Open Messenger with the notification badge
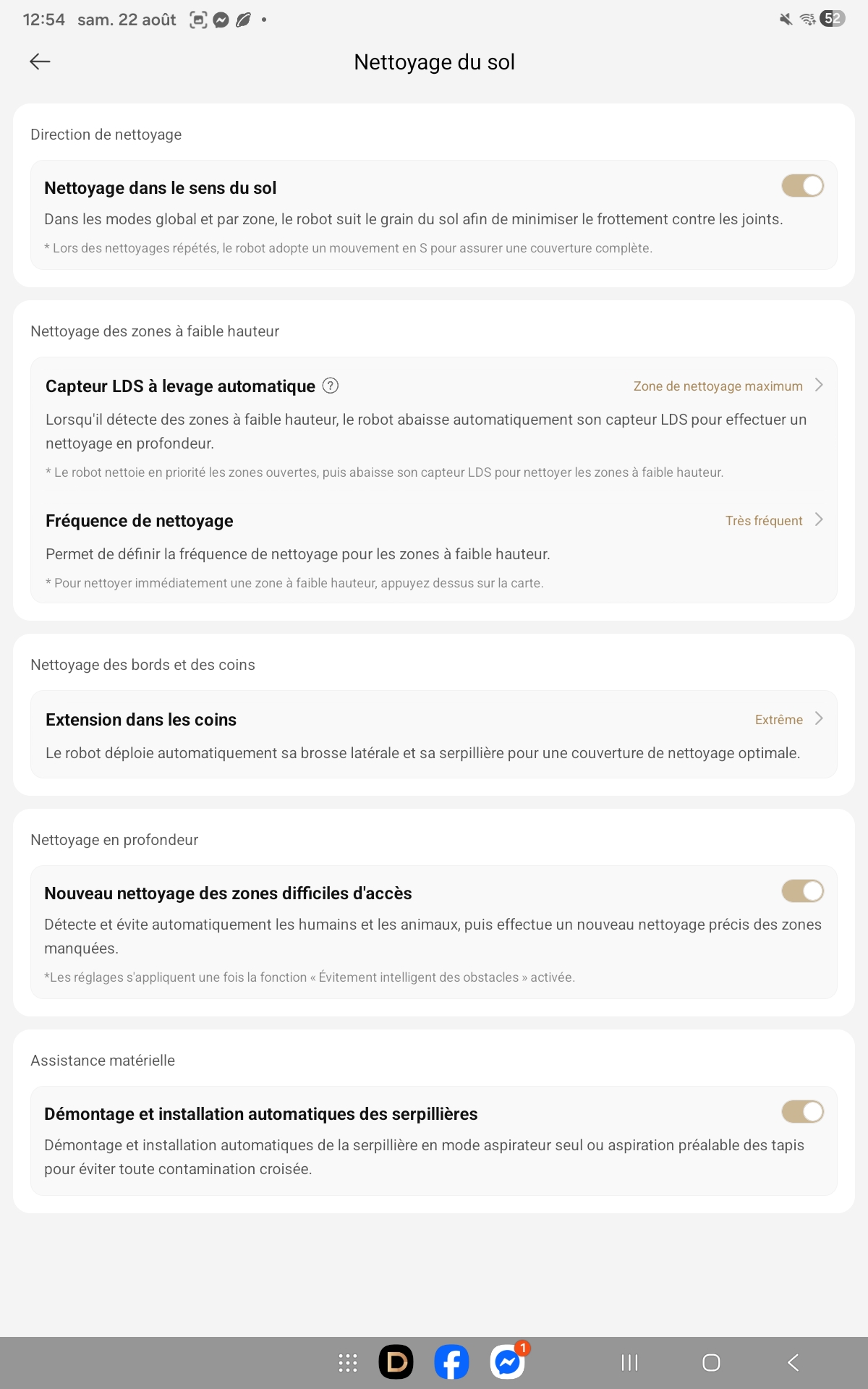The image size is (868, 1389). point(508,1363)
